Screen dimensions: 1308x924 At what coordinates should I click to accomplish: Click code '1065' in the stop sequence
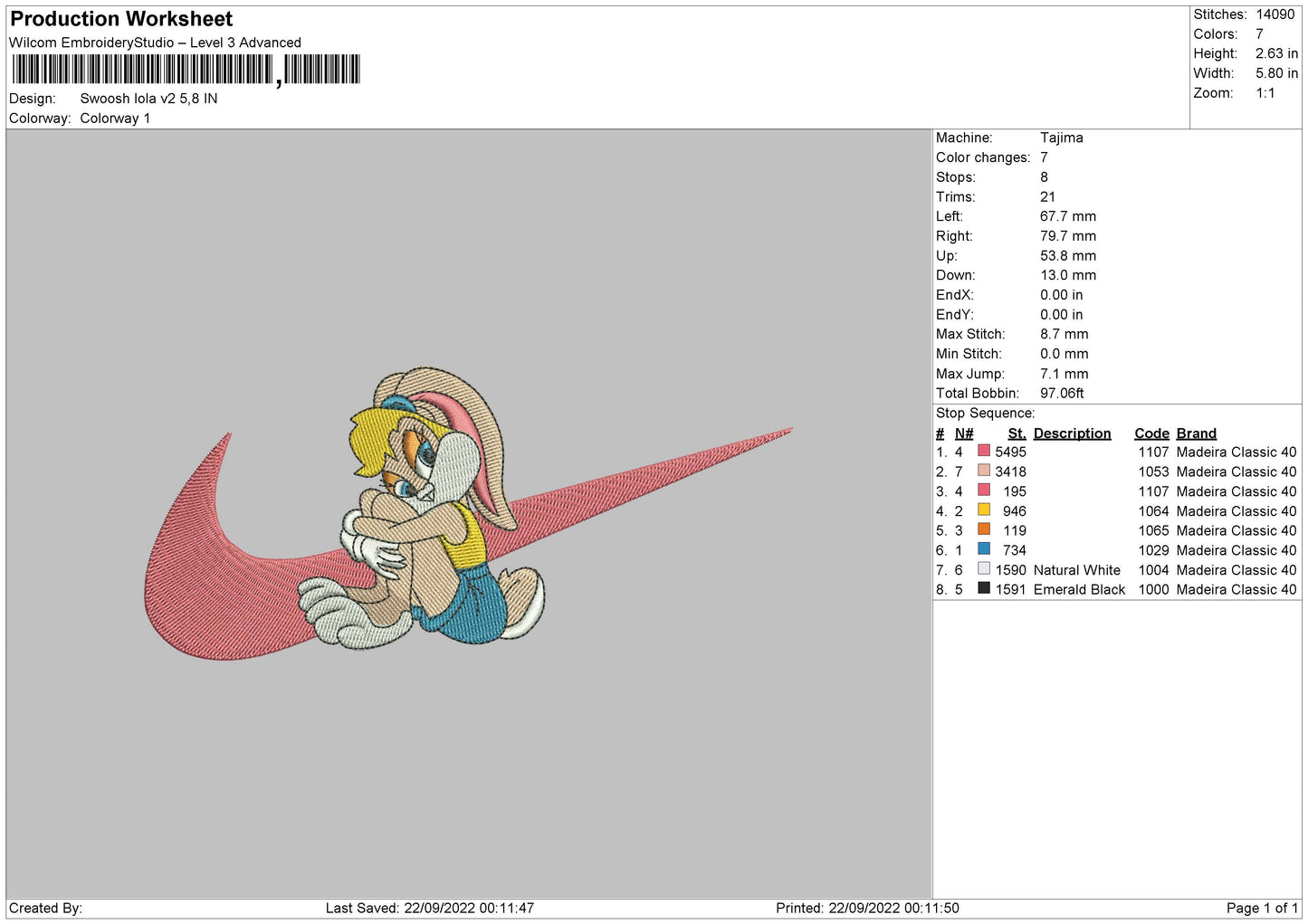point(1153,530)
